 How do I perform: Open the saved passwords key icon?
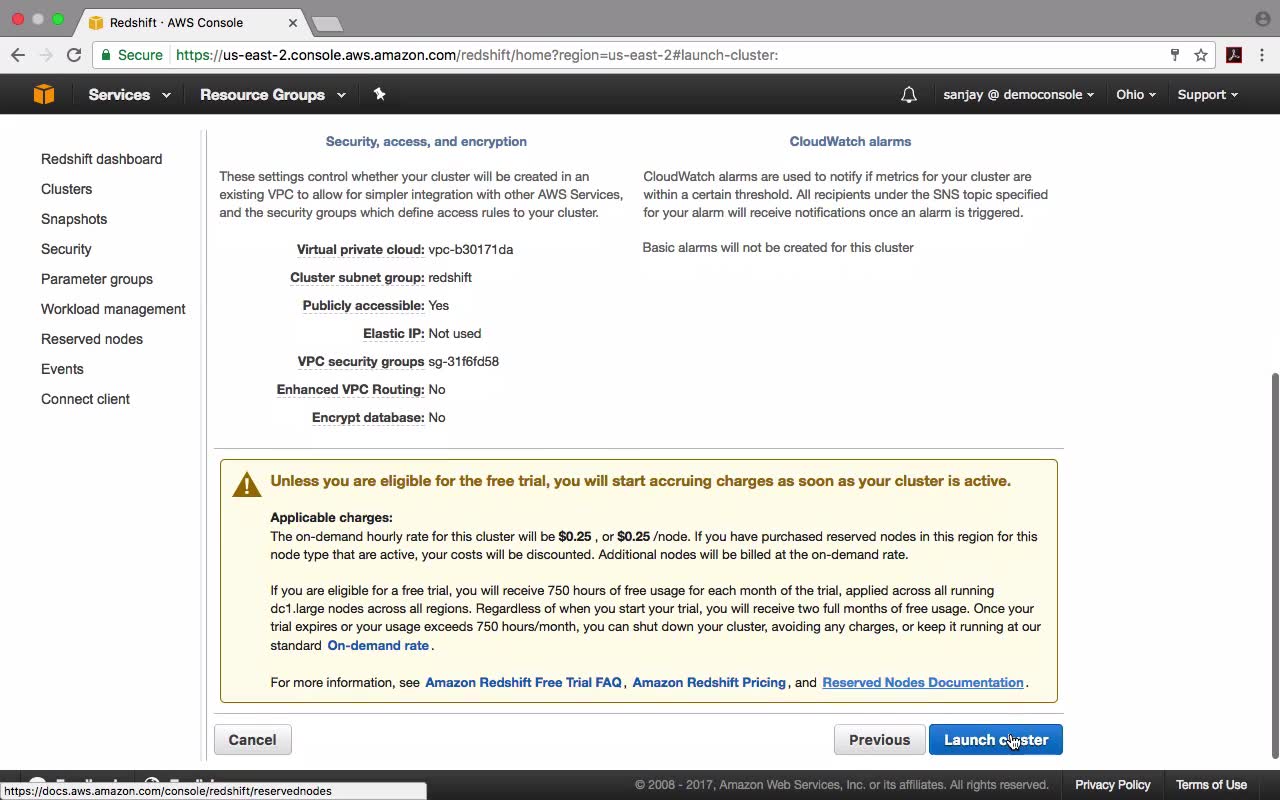[1175, 55]
